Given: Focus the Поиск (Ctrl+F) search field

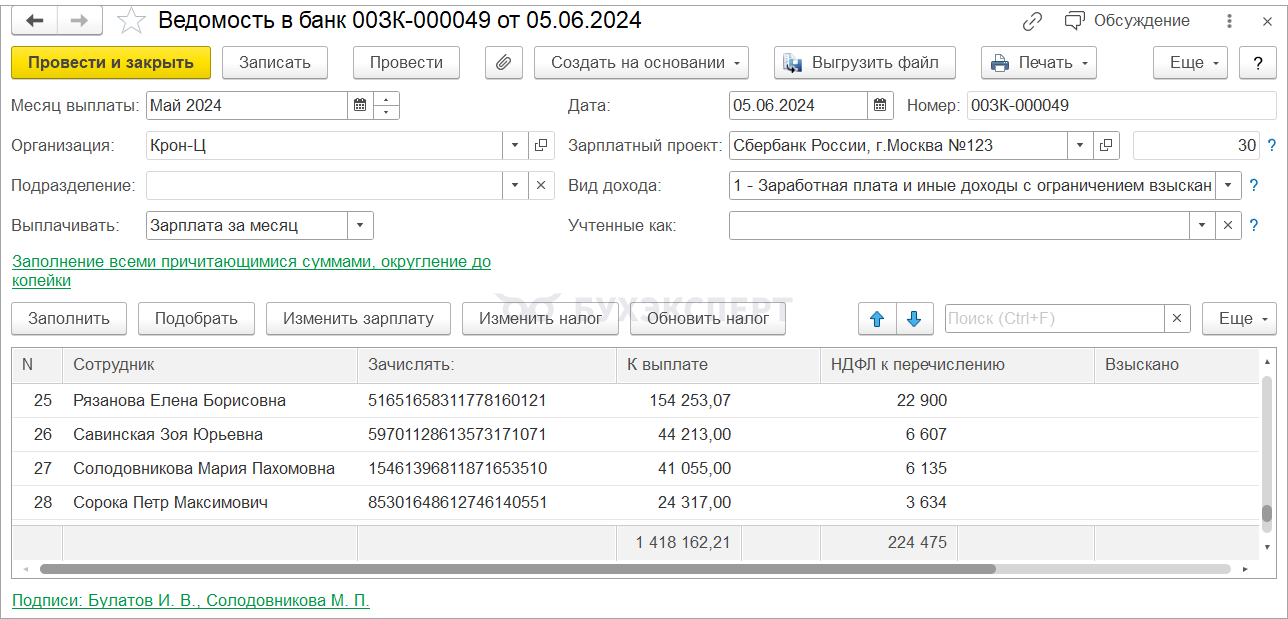Looking at the screenshot, I should (1054, 319).
